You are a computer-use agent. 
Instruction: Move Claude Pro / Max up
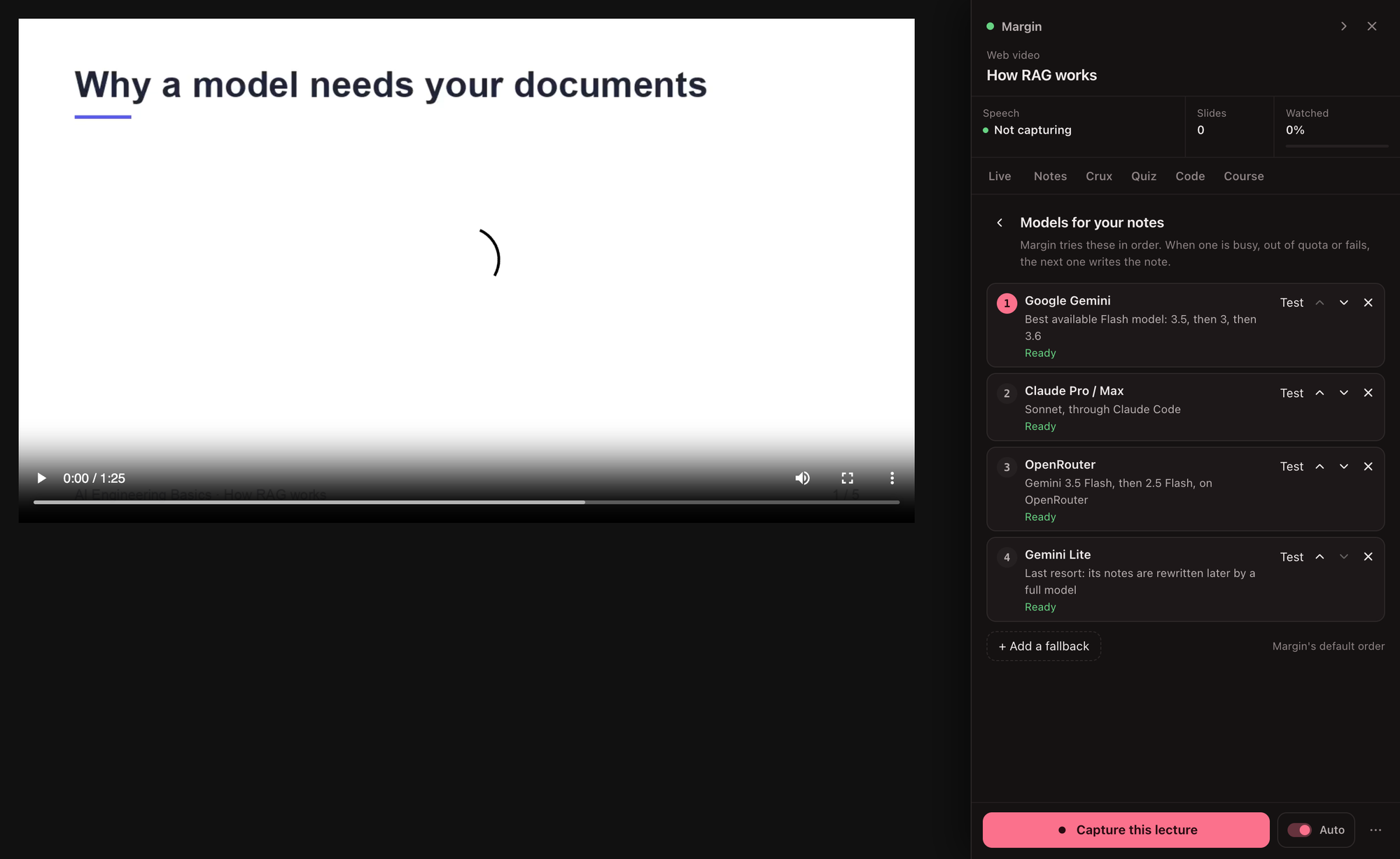pos(1319,393)
